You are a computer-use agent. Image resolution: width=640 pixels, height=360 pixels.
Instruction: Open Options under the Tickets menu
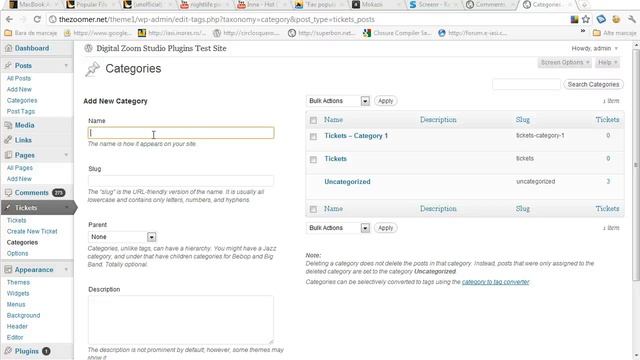point(18,253)
